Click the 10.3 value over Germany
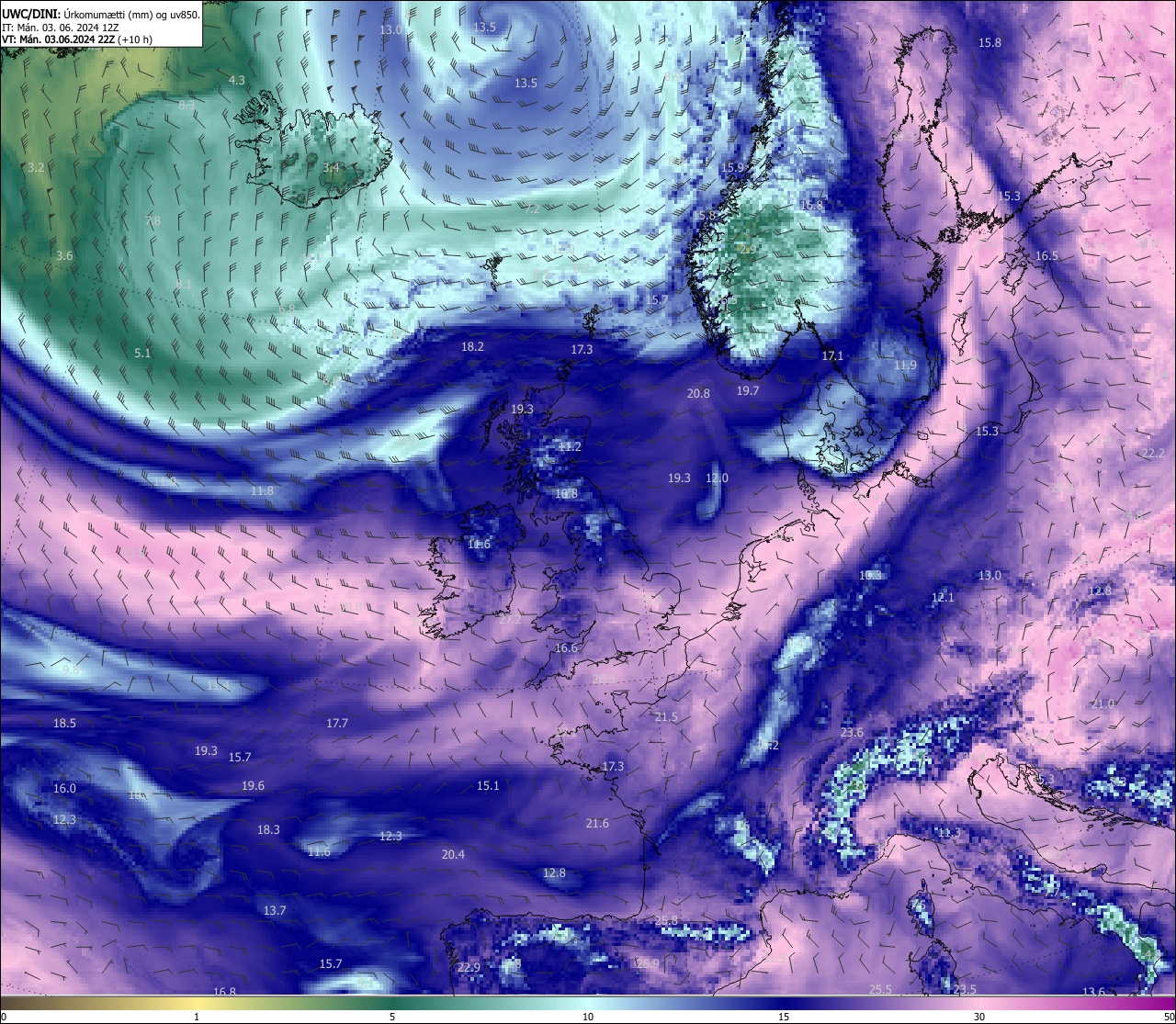 (x=870, y=576)
